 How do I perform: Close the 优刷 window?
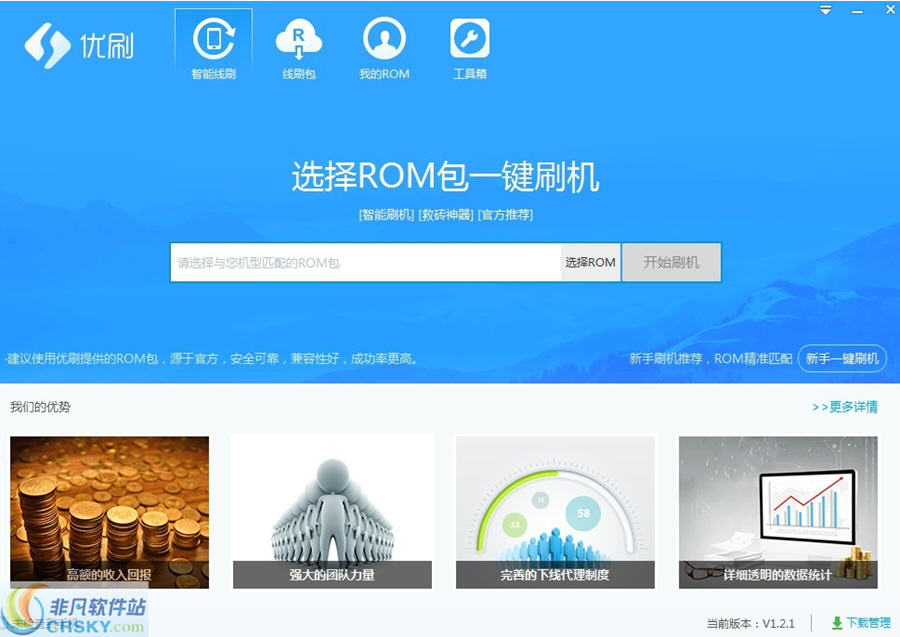[890, 10]
